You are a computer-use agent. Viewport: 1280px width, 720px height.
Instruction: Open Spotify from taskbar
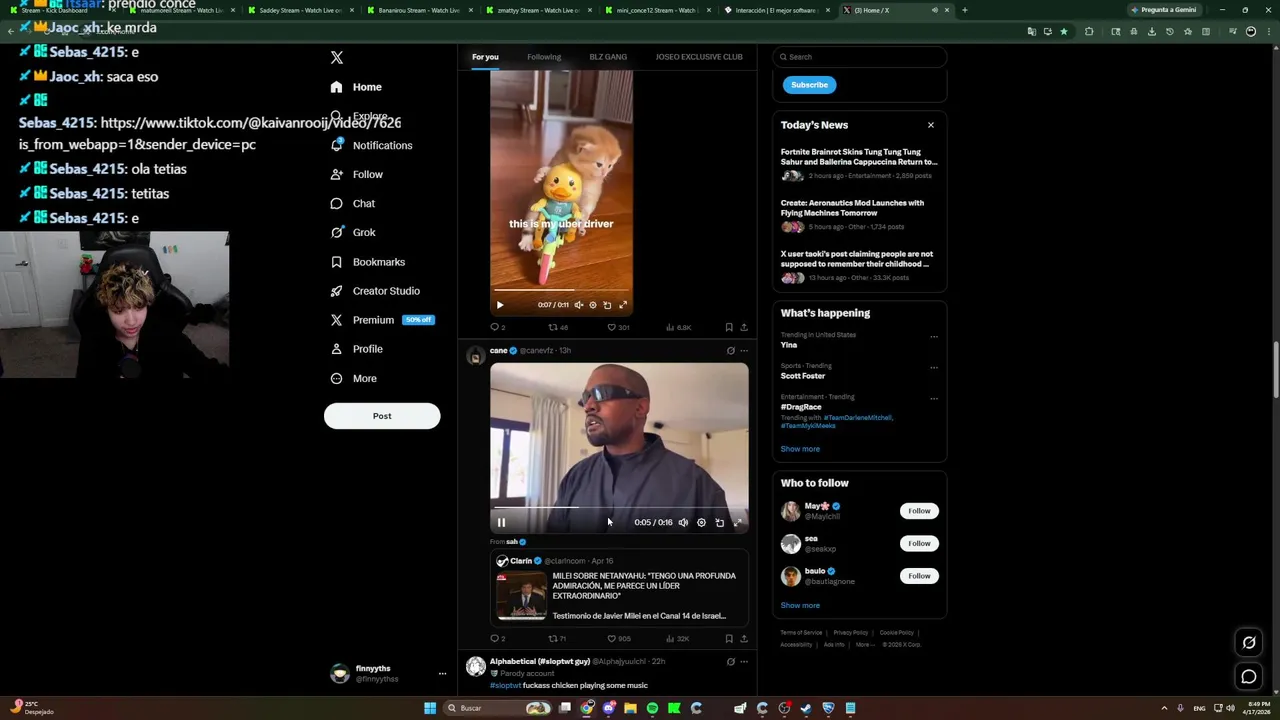(x=652, y=708)
